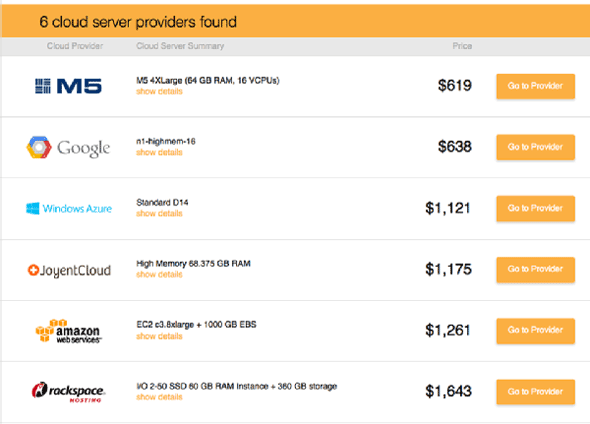Click the Google cloud logo
590x424 pixels.
coord(68,147)
